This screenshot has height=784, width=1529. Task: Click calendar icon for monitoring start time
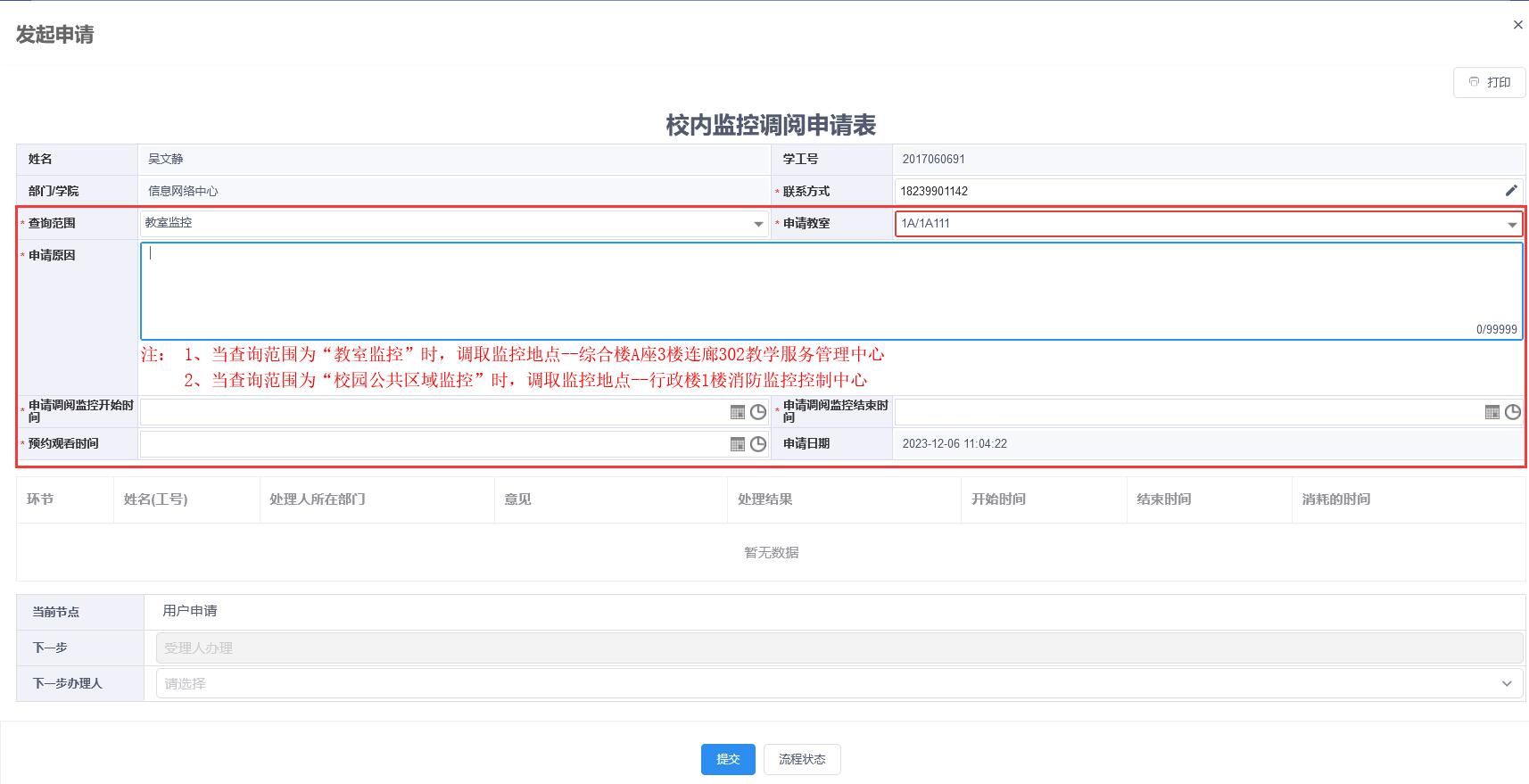pyautogui.click(x=738, y=412)
